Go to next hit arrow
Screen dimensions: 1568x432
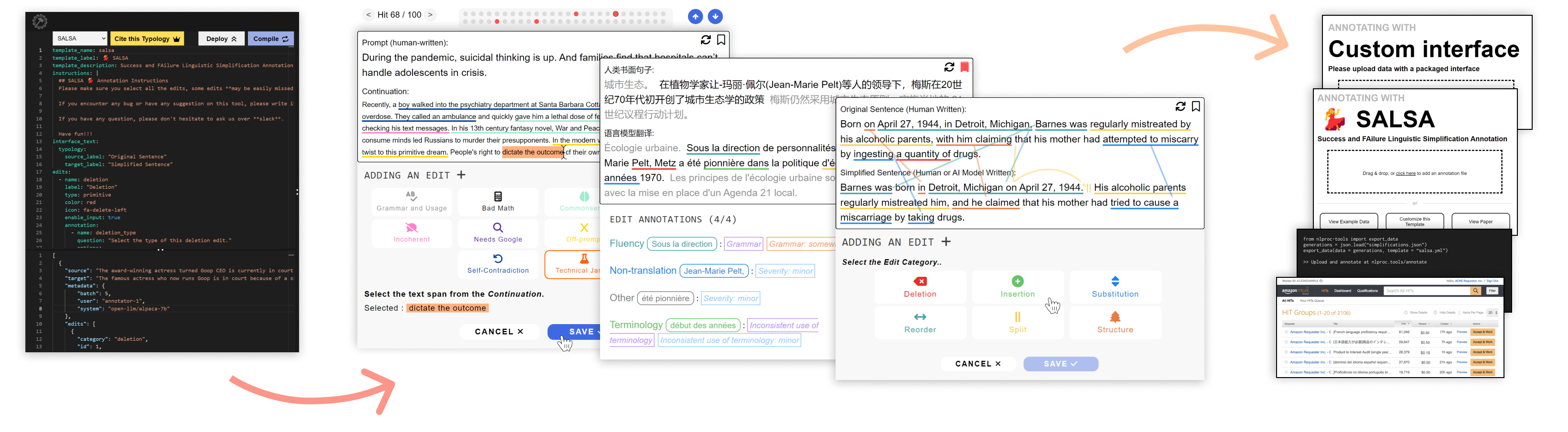pyautogui.click(x=430, y=15)
